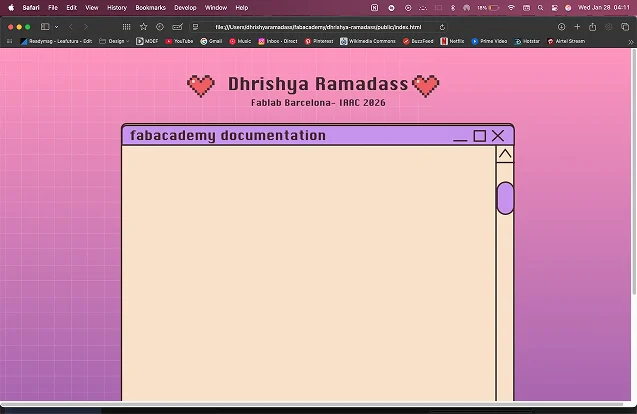Open the Wi-Fi menu bar icon
This screenshot has width=637, height=414.
pyautogui.click(x=511, y=7)
